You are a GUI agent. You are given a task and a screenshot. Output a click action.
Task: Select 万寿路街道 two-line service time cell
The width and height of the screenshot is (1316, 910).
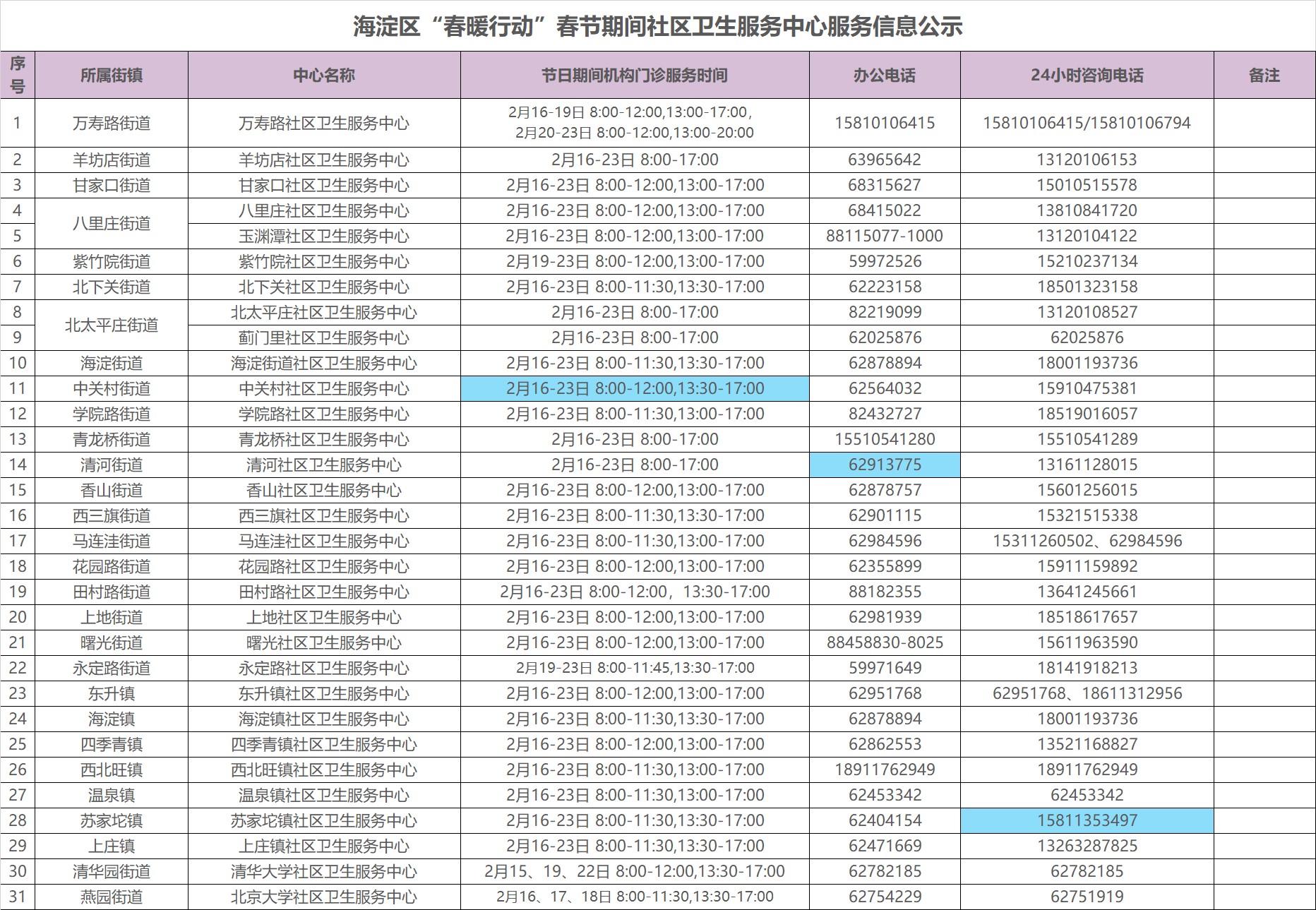tap(635, 122)
